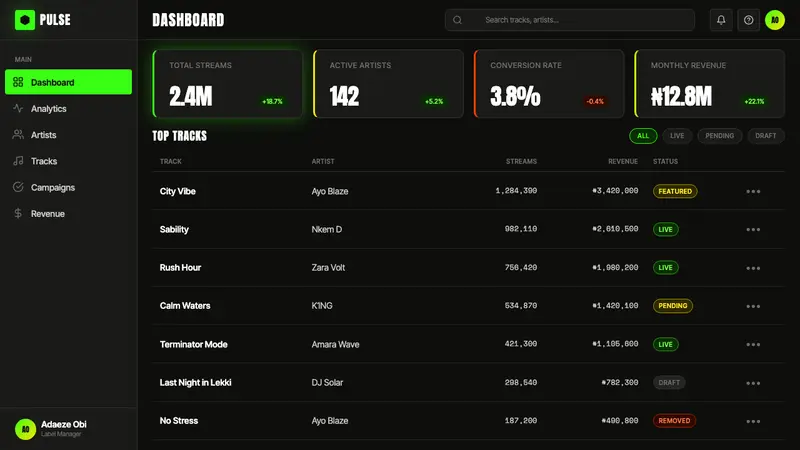
Task: Open the Monthly Revenue stat card
Action: click(x=709, y=84)
